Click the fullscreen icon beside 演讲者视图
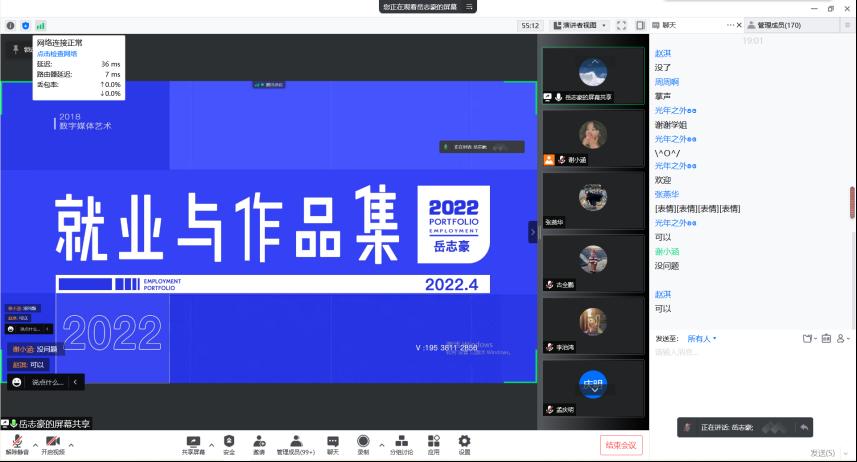 pyautogui.click(x=621, y=25)
